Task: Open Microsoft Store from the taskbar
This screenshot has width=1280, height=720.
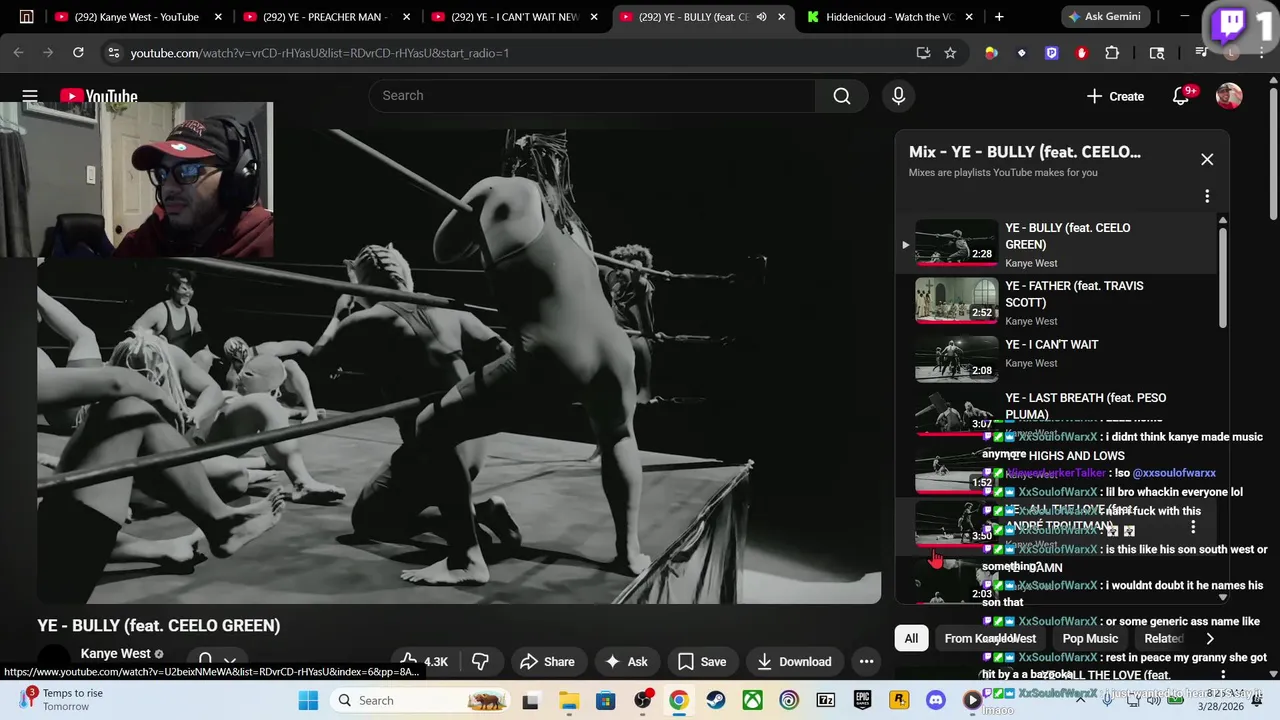Action: pyautogui.click(x=605, y=700)
